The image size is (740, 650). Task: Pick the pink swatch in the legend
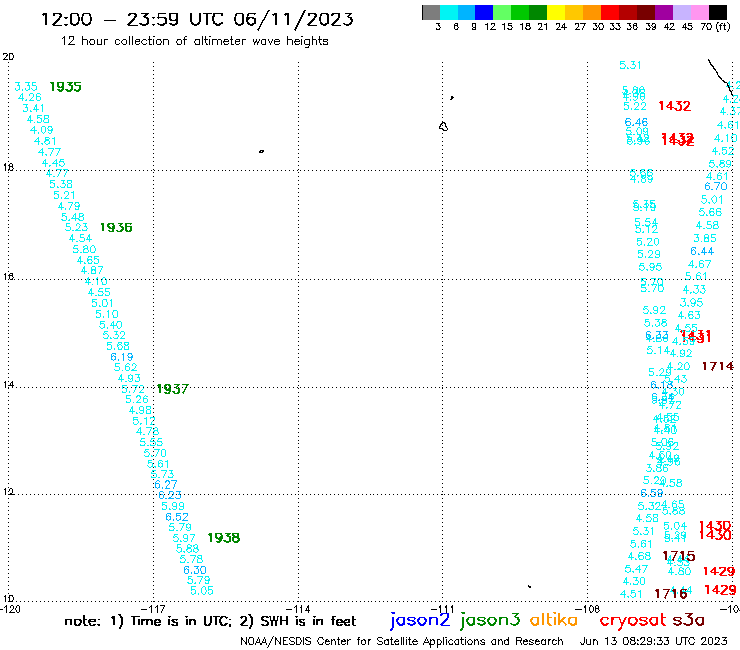coord(699,12)
